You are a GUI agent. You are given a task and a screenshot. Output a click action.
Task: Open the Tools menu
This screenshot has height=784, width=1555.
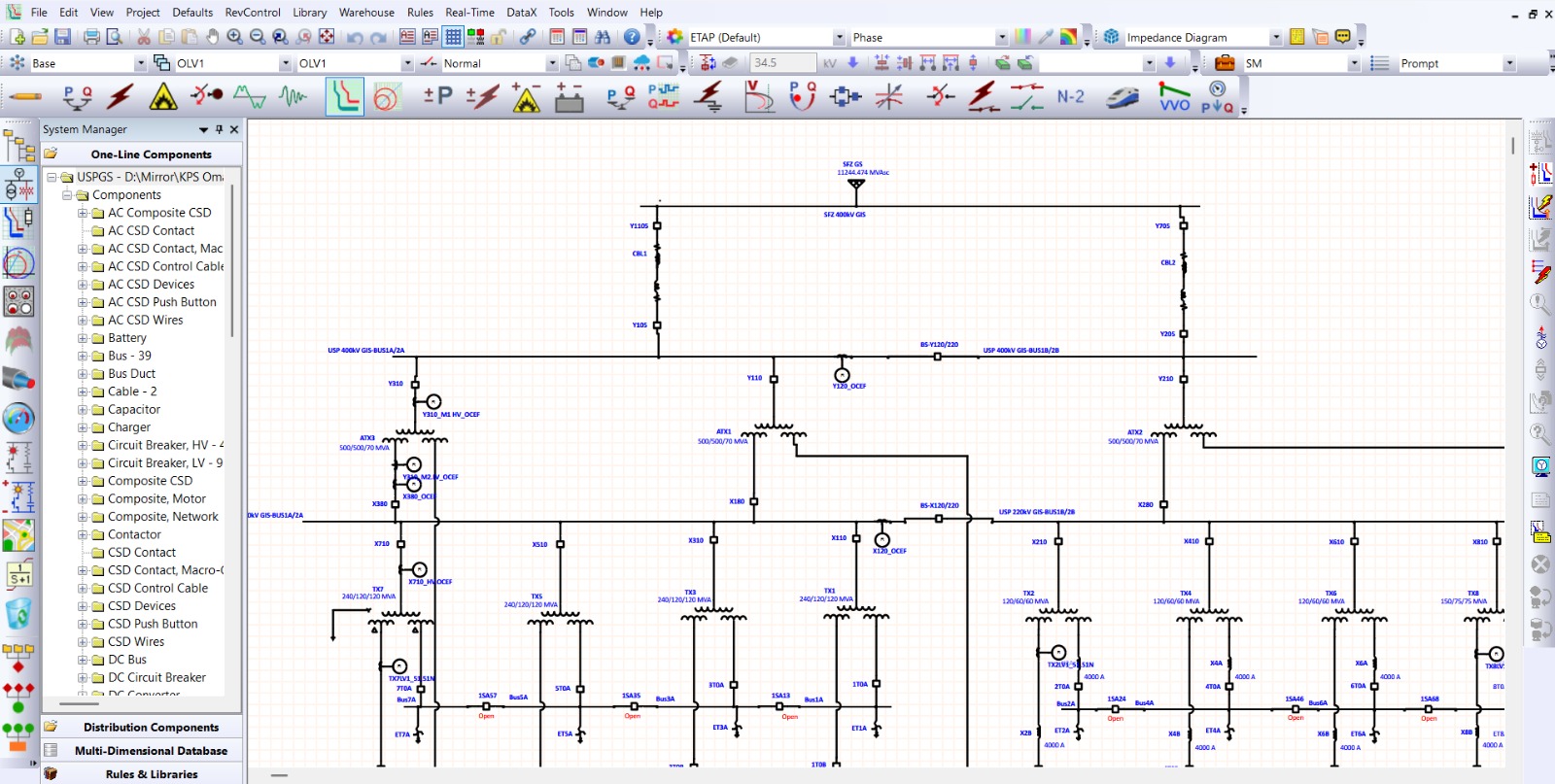561,13
